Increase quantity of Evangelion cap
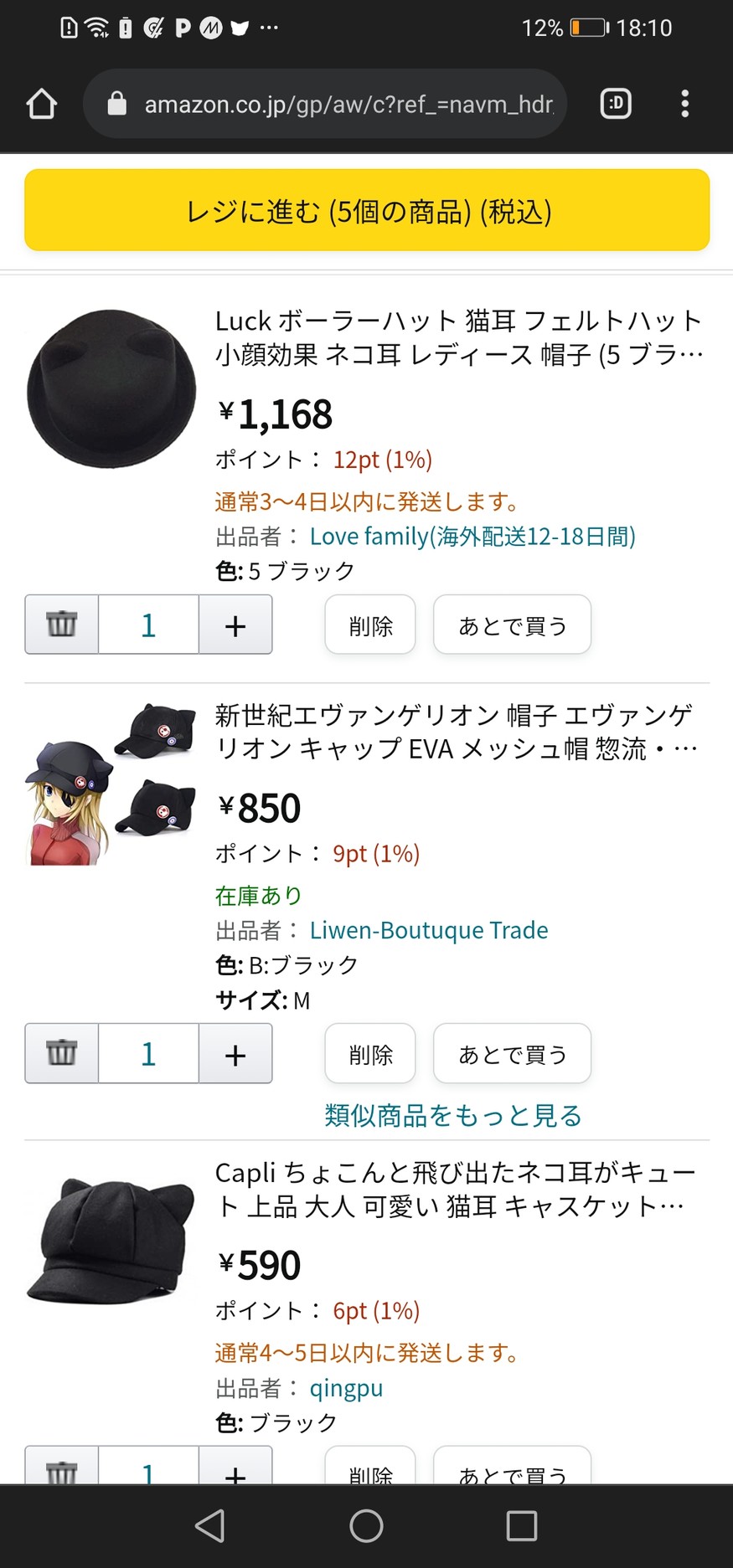Image resolution: width=733 pixels, height=1568 pixels. click(235, 1053)
